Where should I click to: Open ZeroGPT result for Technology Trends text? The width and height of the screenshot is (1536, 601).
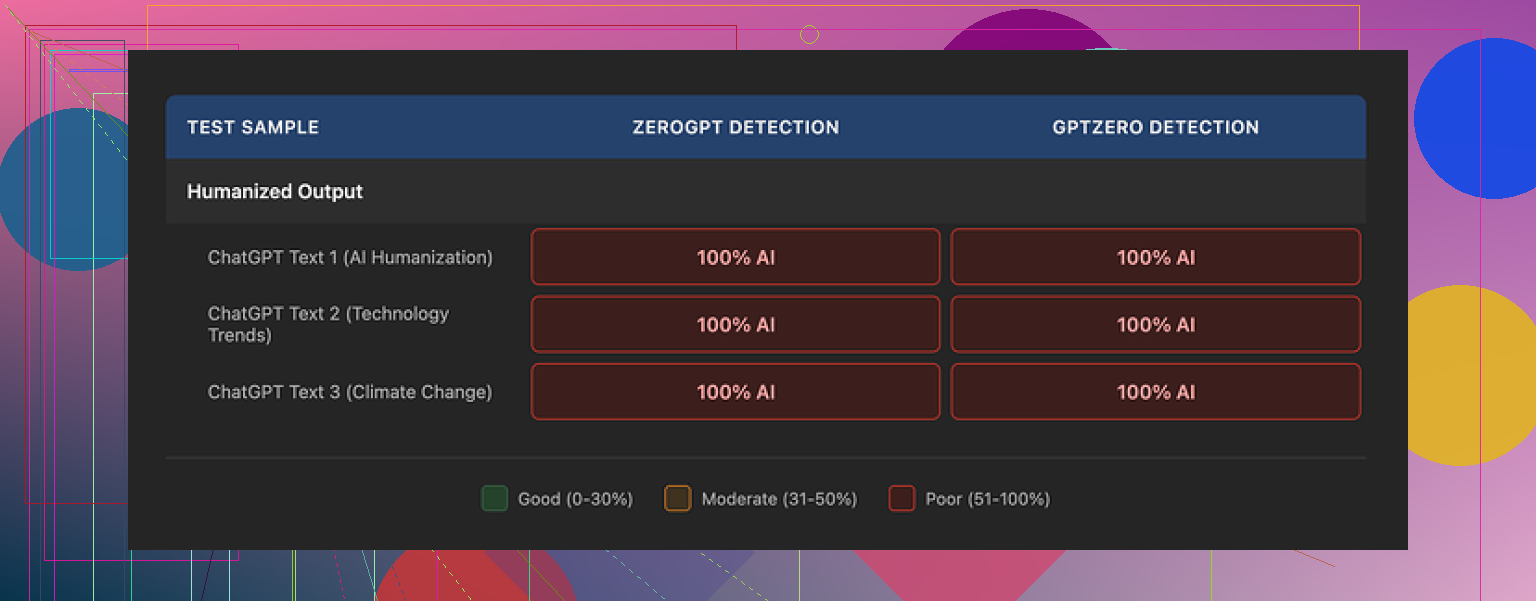pos(735,324)
